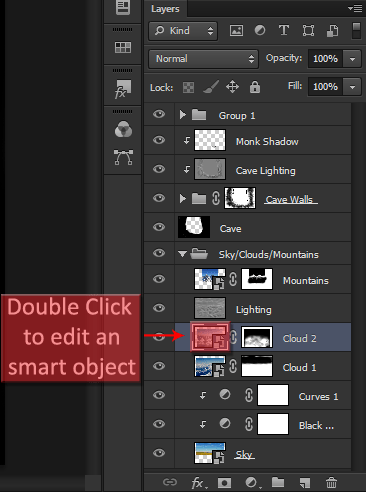Lock image pixels brush icon
Screen dimensions: 366x492
pyautogui.click(x=211, y=87)
